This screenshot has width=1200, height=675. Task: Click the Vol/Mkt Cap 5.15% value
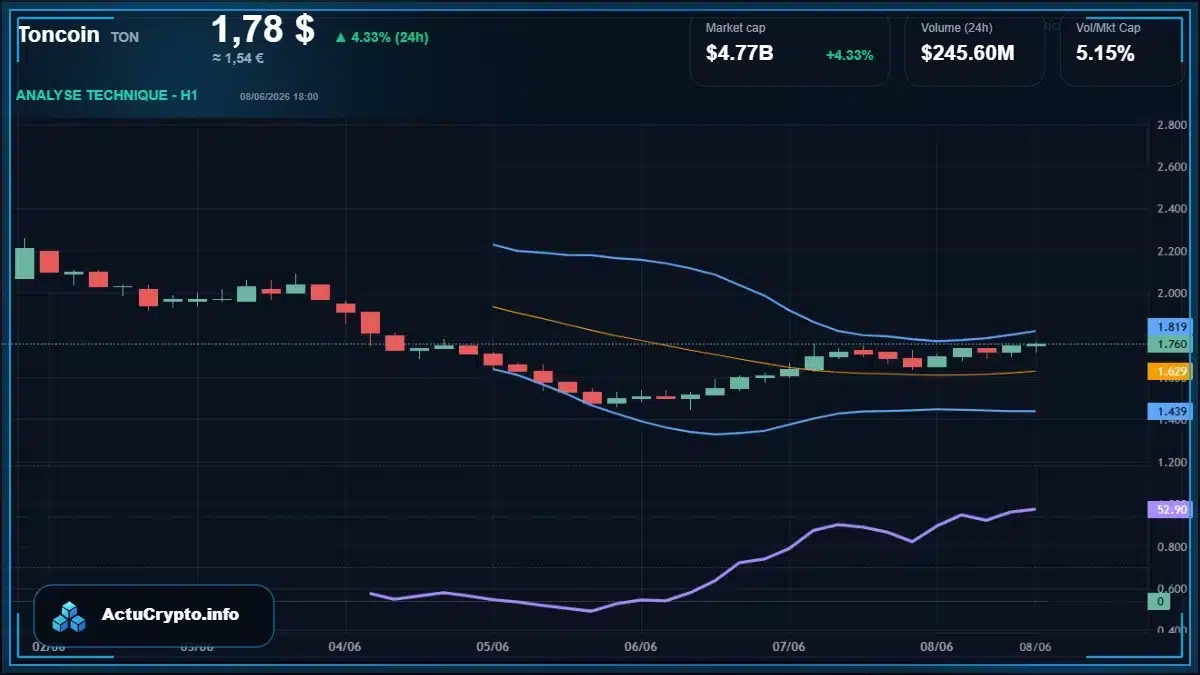[x=1105, y=54]
